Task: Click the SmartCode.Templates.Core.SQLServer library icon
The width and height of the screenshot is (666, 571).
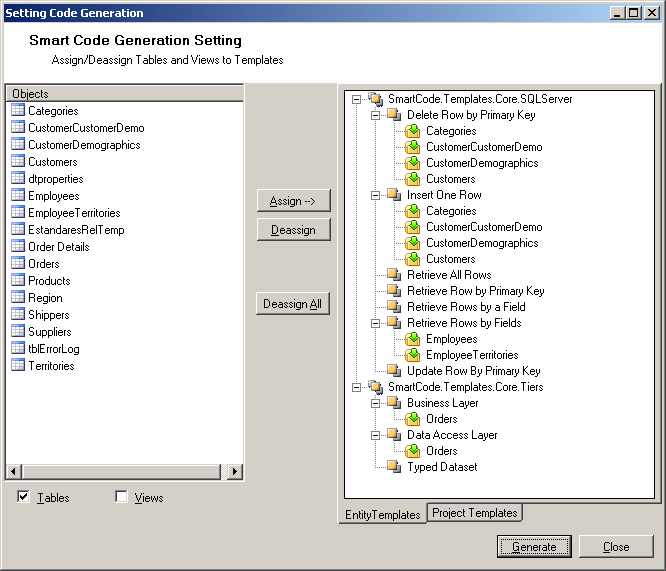Action: coord(376,99)
